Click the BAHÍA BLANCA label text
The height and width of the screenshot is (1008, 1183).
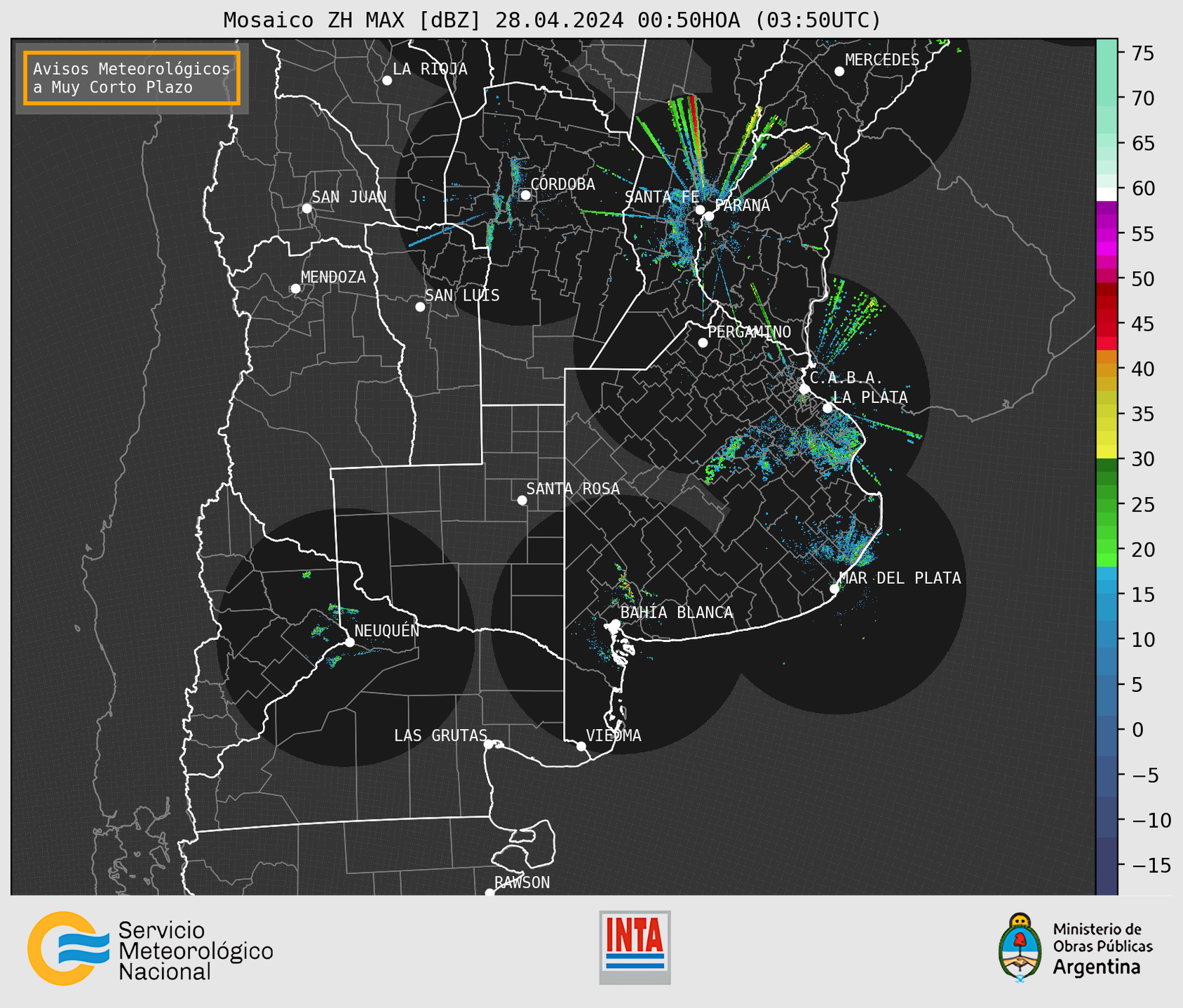677,613
